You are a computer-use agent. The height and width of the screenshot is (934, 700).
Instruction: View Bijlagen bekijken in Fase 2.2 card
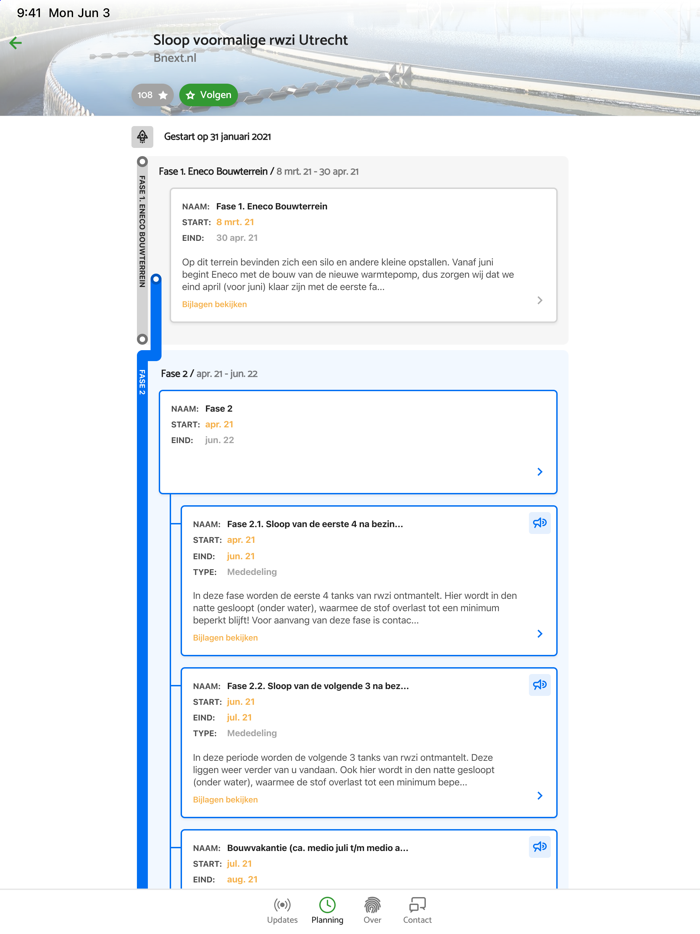coord(225,799)
